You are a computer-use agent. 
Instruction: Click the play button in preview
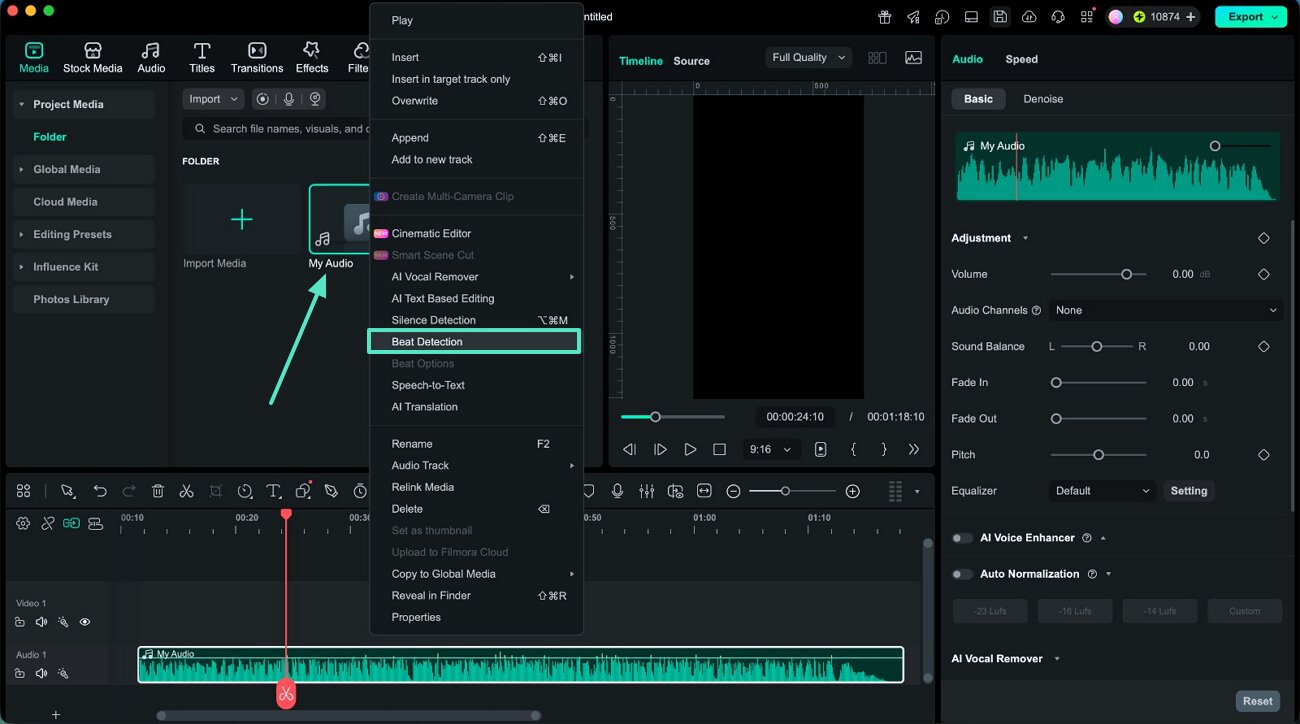tap(690, 450)
